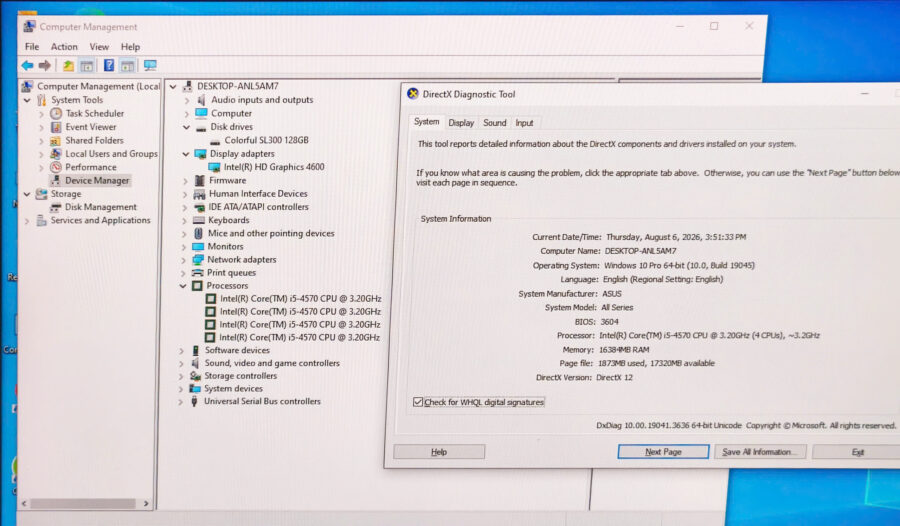Click the Back arrow toolbar icon
Image resolution: width=900 pixels, height=526 pixels.
27,65
